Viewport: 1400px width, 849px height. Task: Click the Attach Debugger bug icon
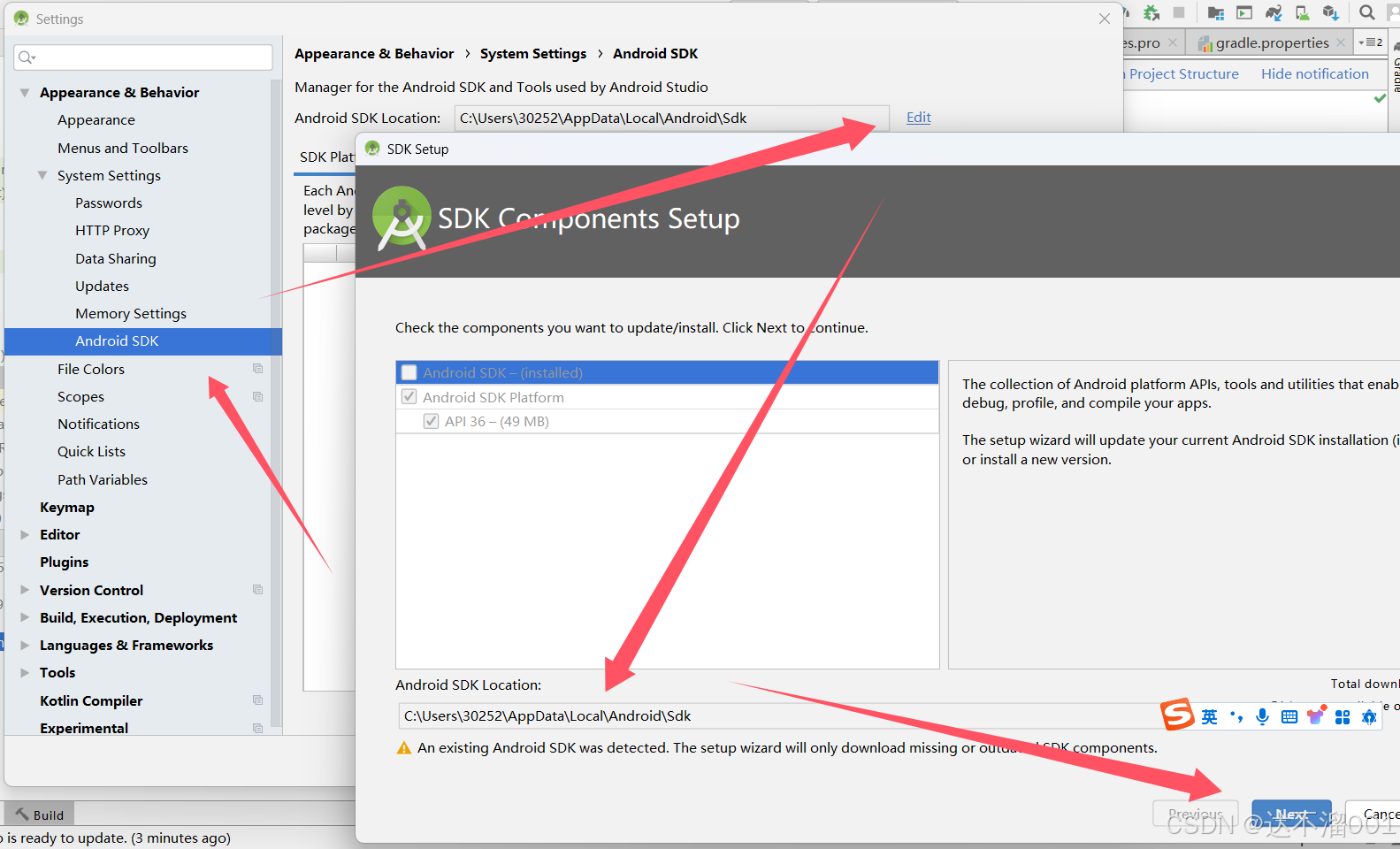1151,12
